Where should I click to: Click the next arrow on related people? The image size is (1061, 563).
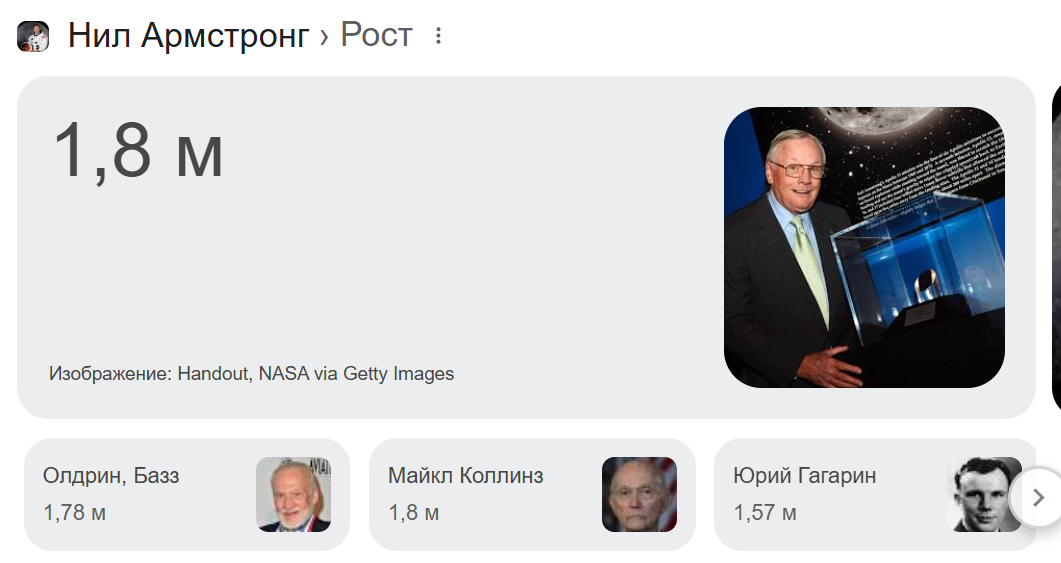1037,496
